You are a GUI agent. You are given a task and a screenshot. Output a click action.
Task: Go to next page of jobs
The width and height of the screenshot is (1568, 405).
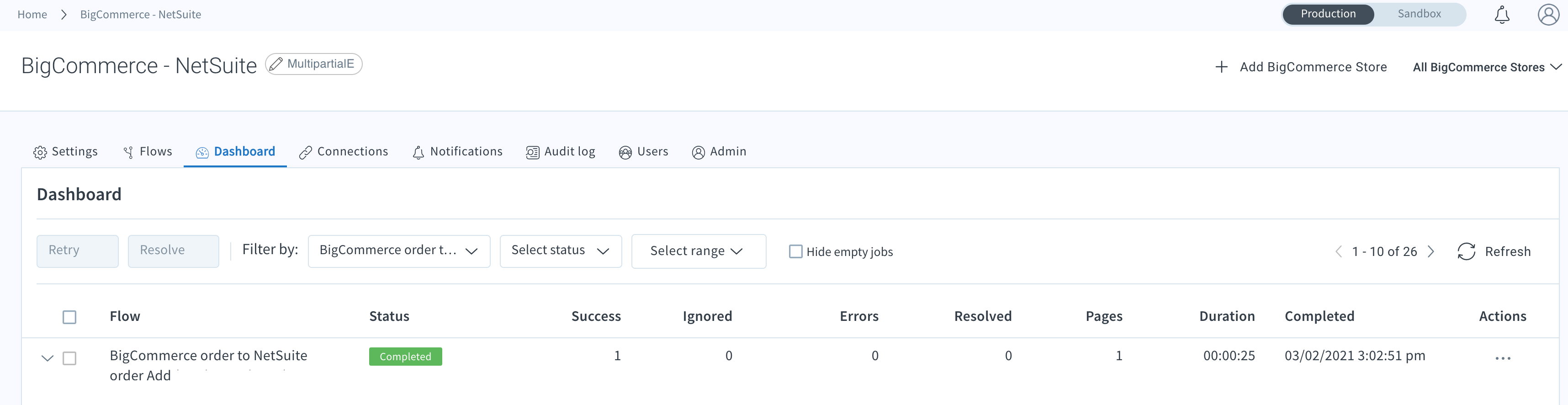1431,251
